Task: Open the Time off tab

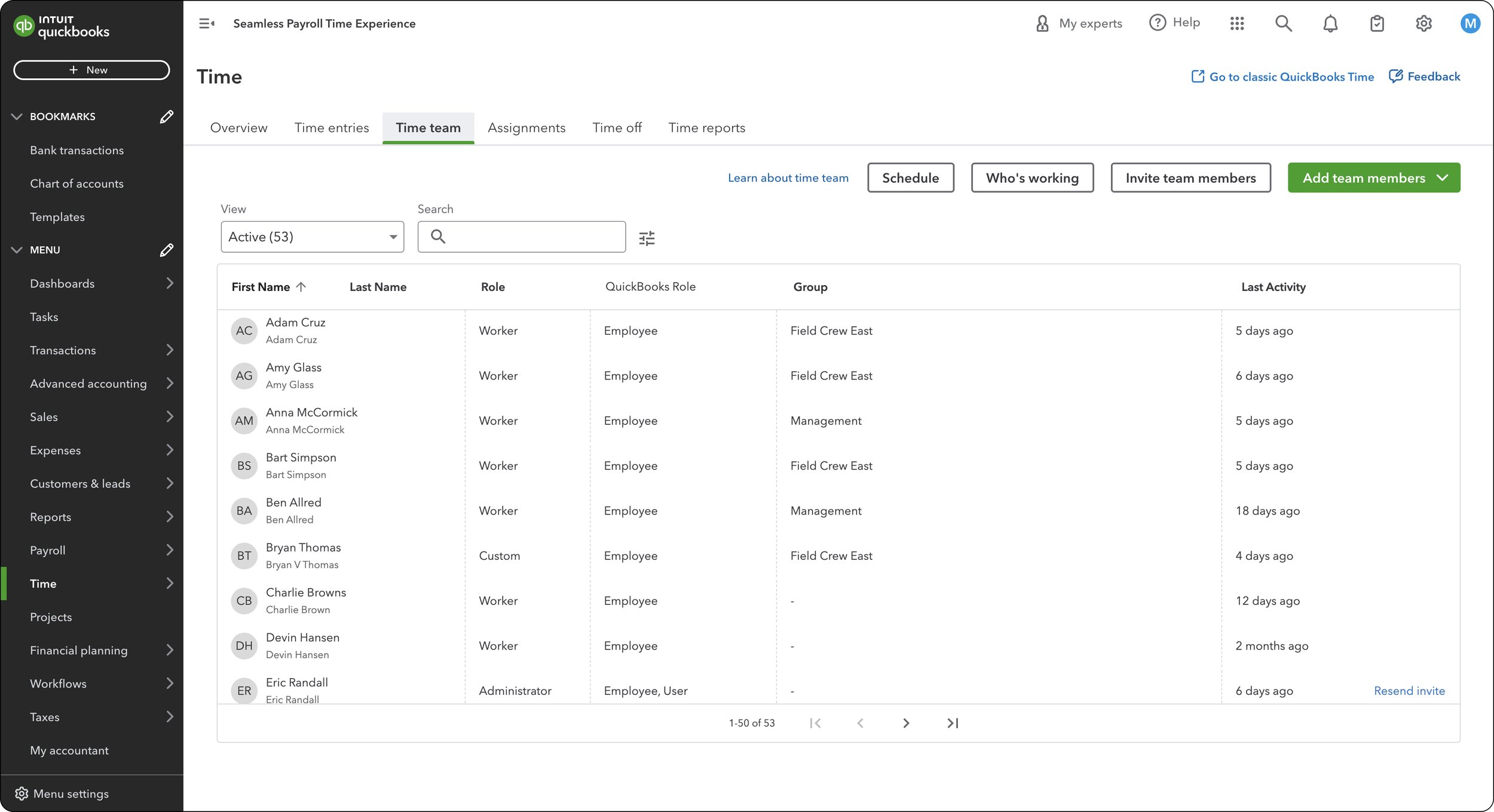Action: (616, 128)
